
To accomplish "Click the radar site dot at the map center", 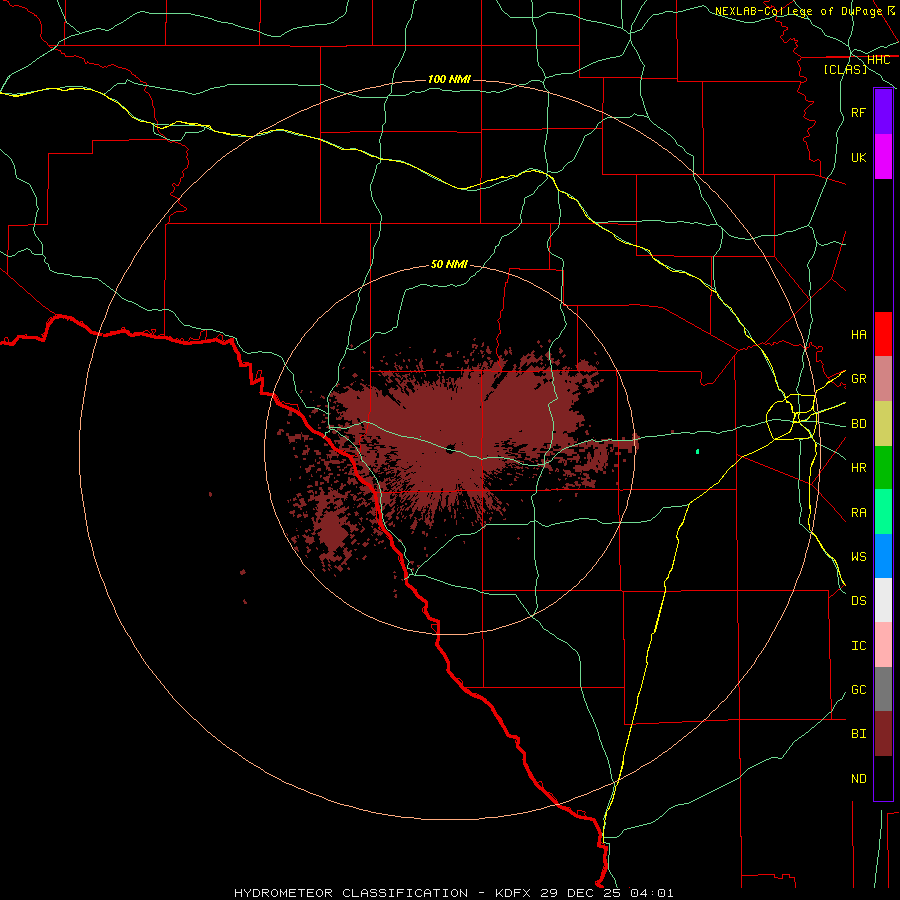I will coord(450,449).
